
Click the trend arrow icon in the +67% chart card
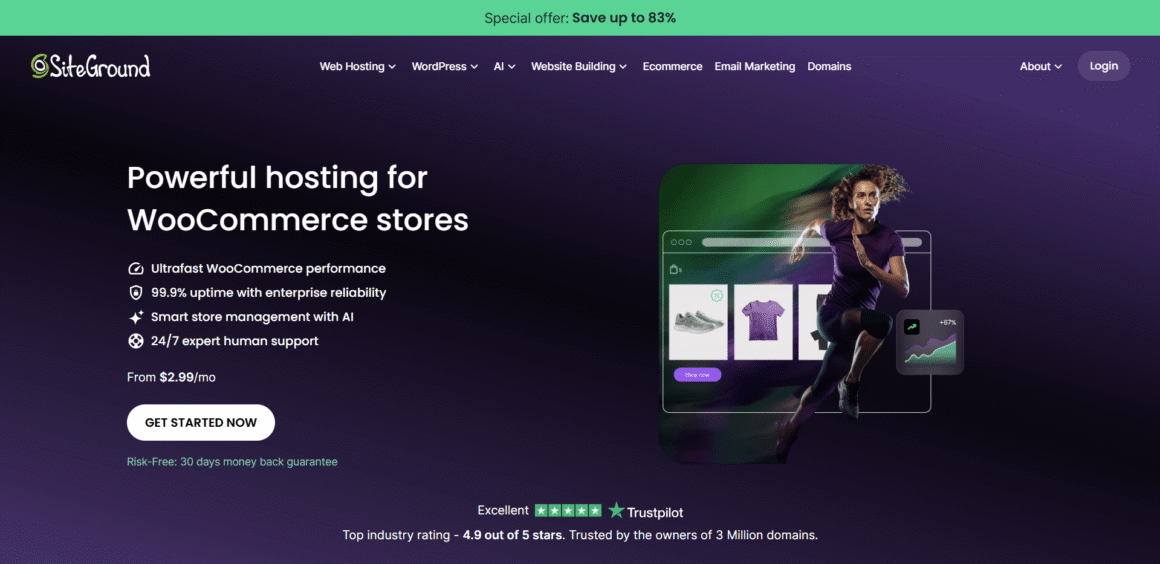click(x=911, y=326)
